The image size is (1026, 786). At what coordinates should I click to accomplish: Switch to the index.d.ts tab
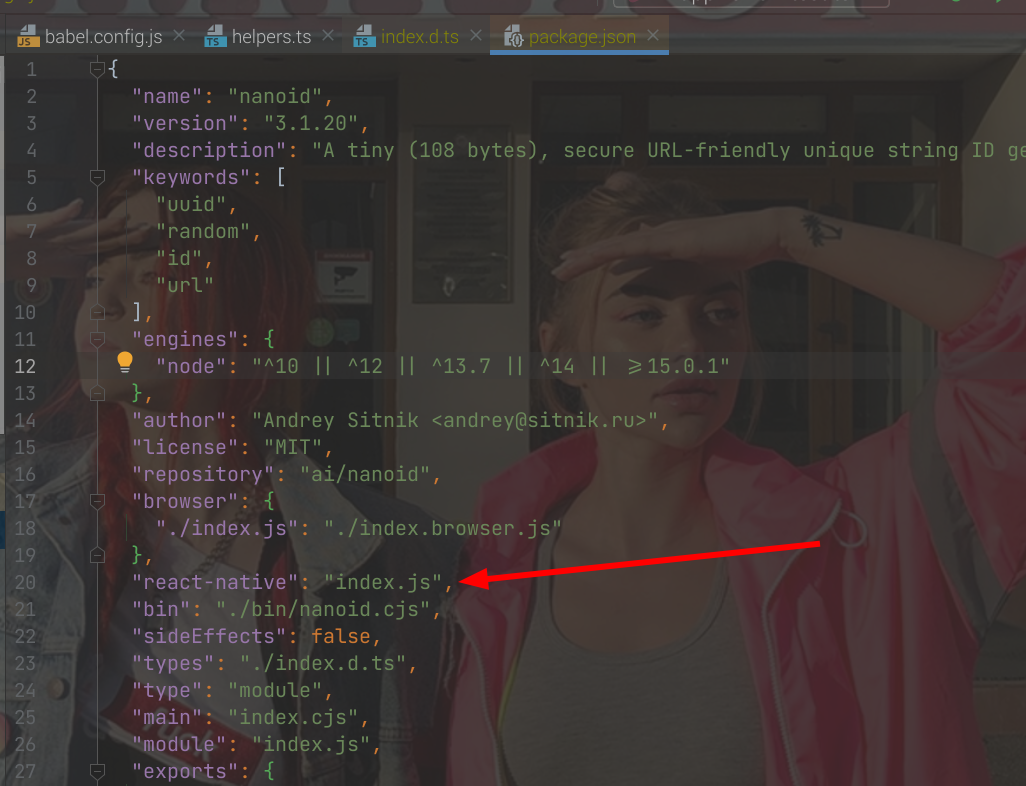pos(419,37)
